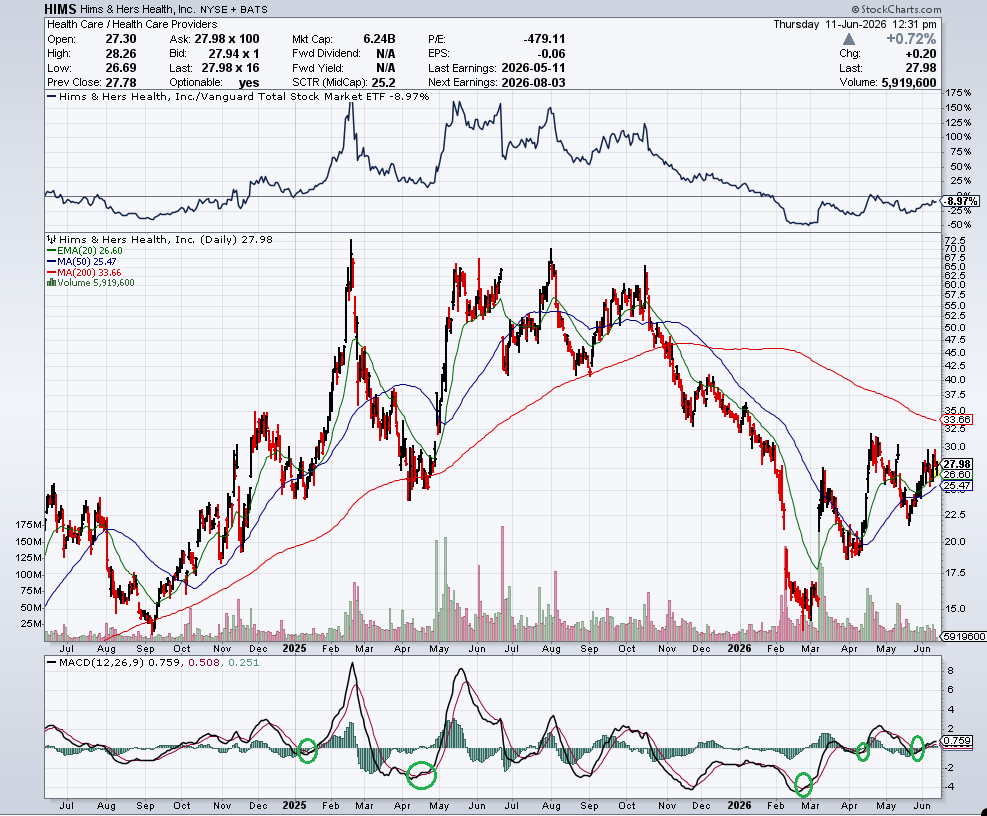The width and height of the screenshot is (987, 816).
Task: Click the 72.5 price axis label
Action: click(x=956, y=241)
